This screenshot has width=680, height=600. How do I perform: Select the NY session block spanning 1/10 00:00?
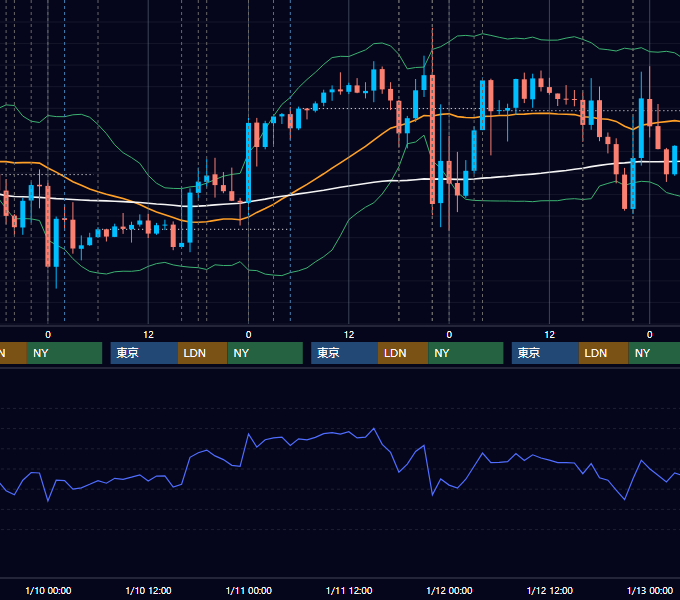(64, 353)
